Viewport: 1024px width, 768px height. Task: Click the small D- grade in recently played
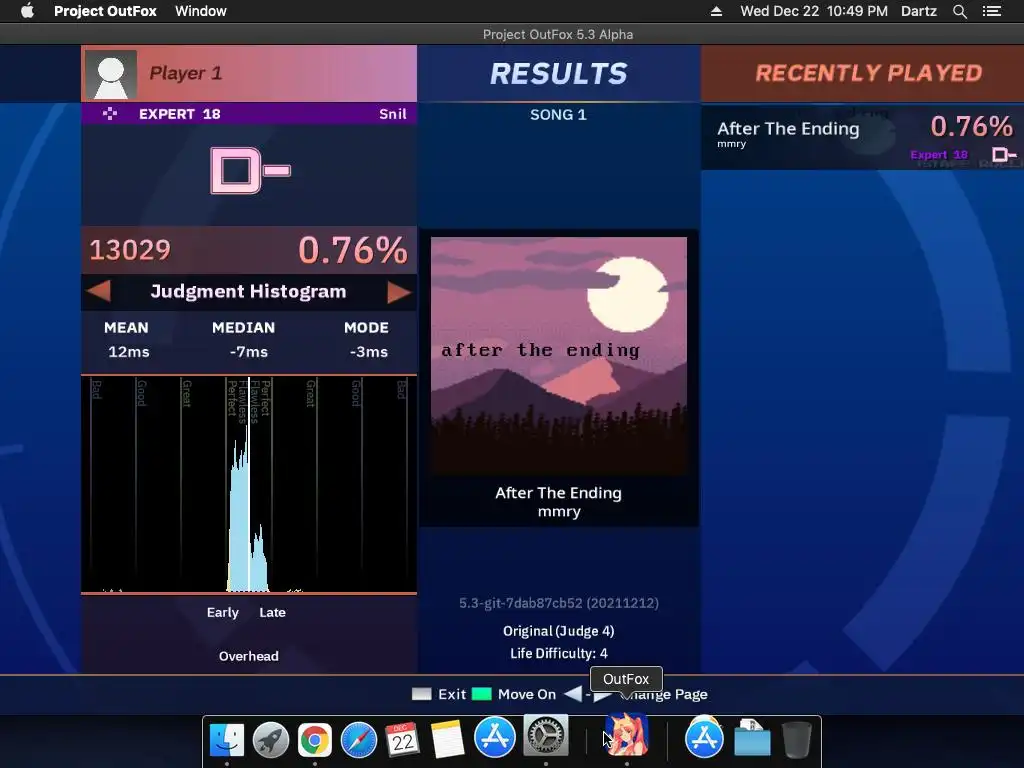[x=1004, y=155]
